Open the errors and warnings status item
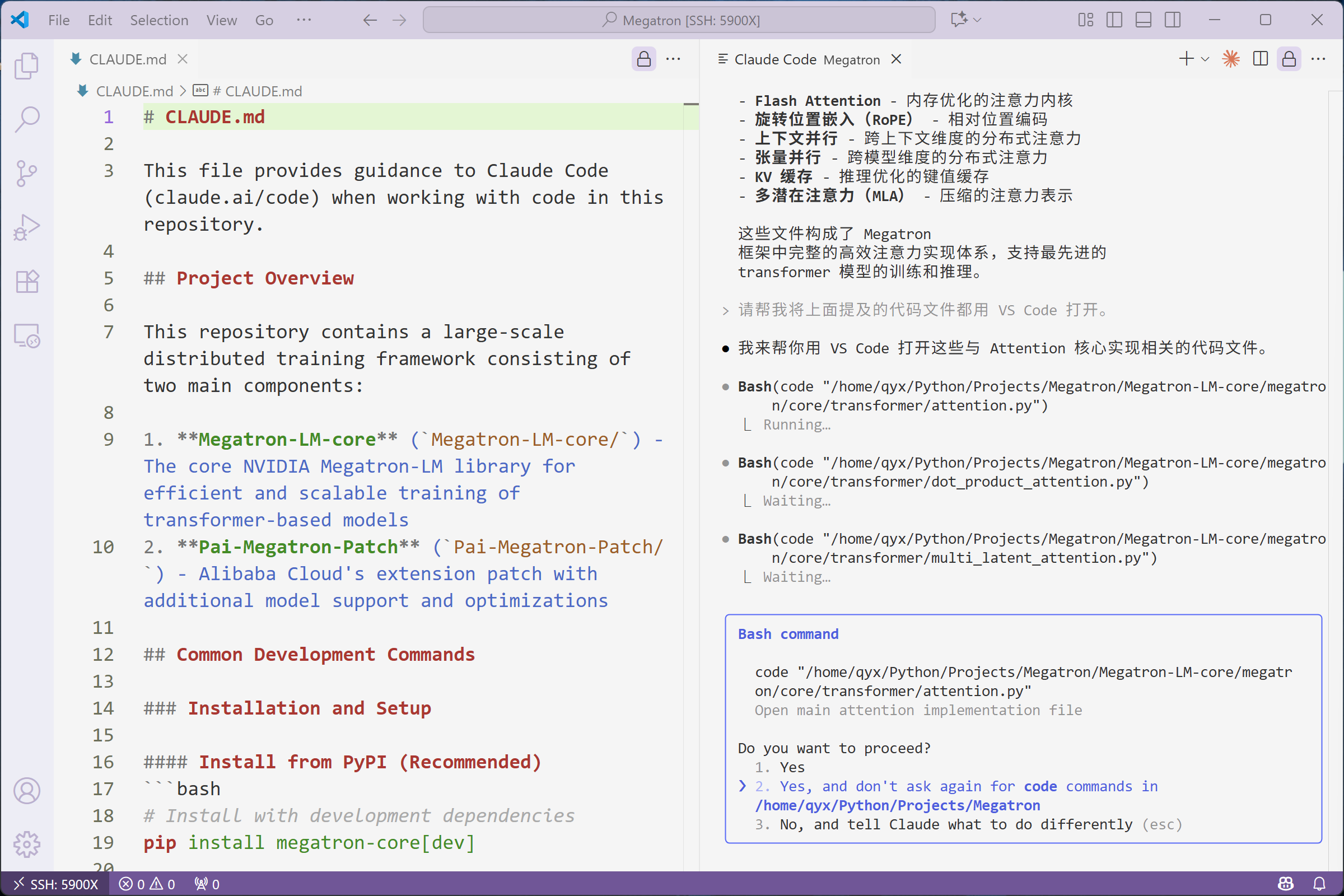 coord(147,884)
